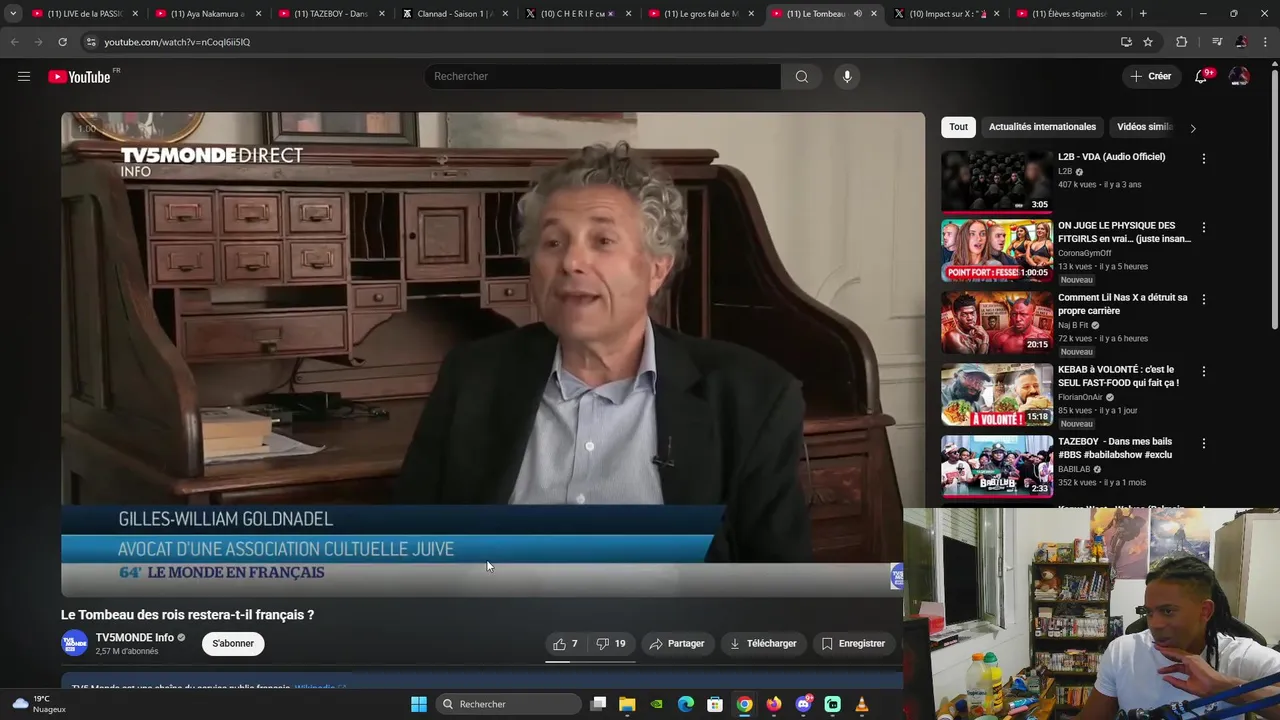The width and height of the screenshot is (1280, 720).
Task: Open the Chrome profile avatar in toolbar
Action: click(1241, 42)
